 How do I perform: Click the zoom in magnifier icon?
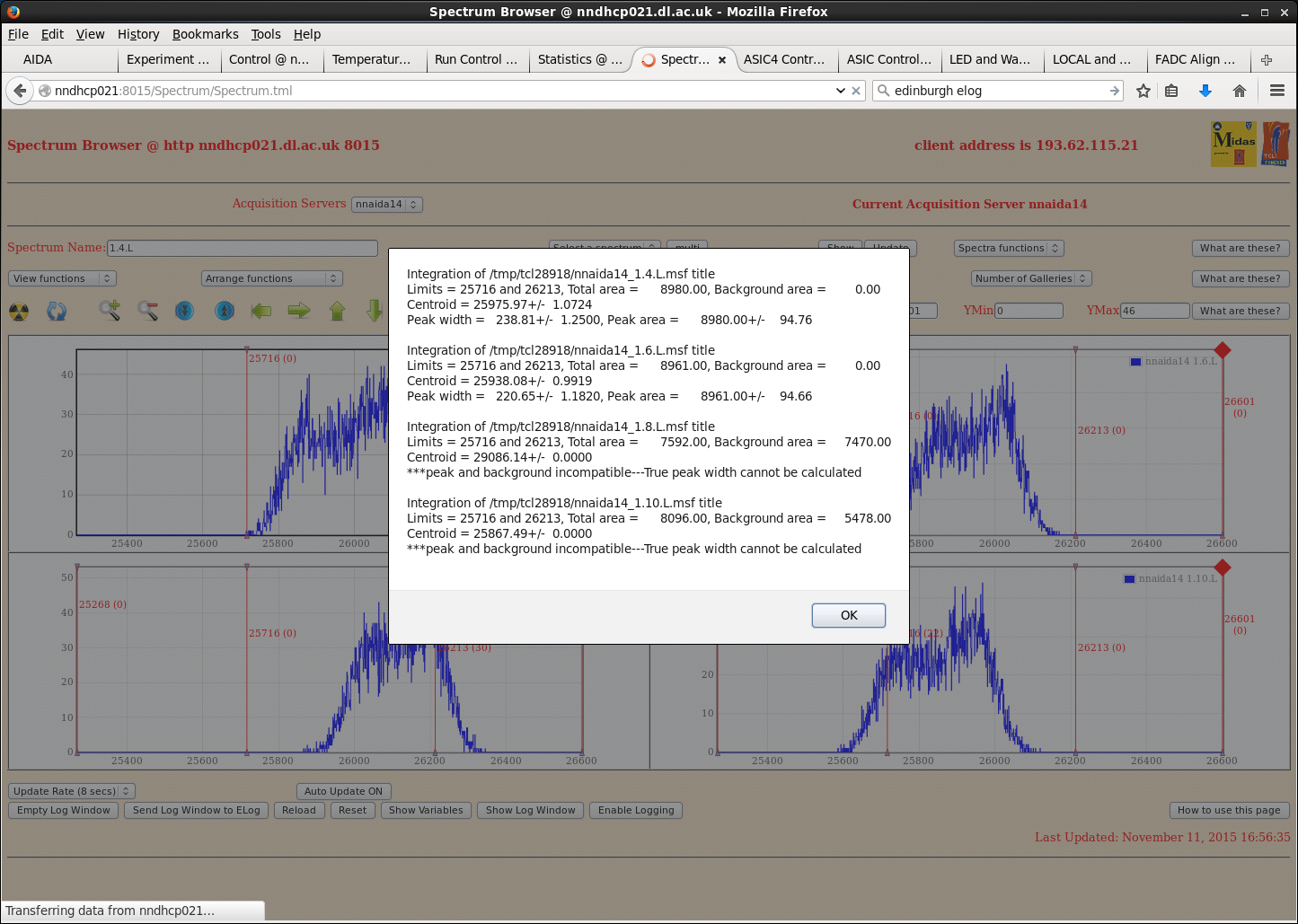pyautogui.click(x=110, y=311)
